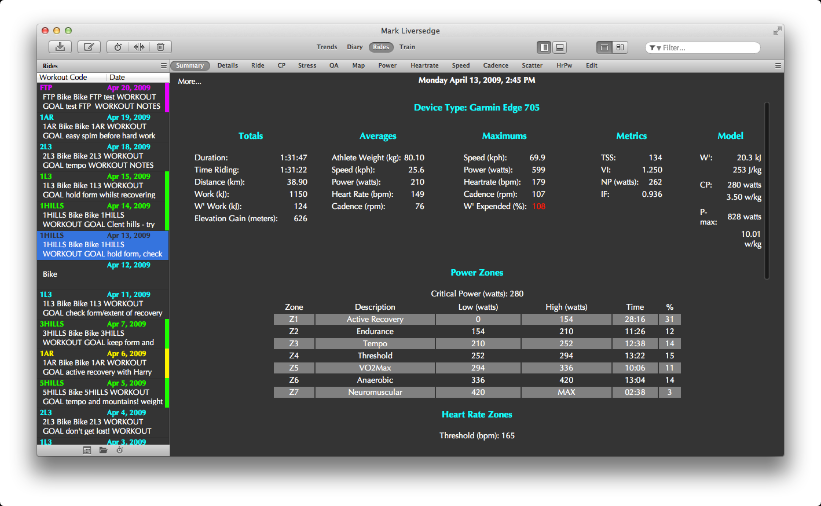
Task: Select the Bike ride from Apr 12, 2009
Action: coord(102,274)
